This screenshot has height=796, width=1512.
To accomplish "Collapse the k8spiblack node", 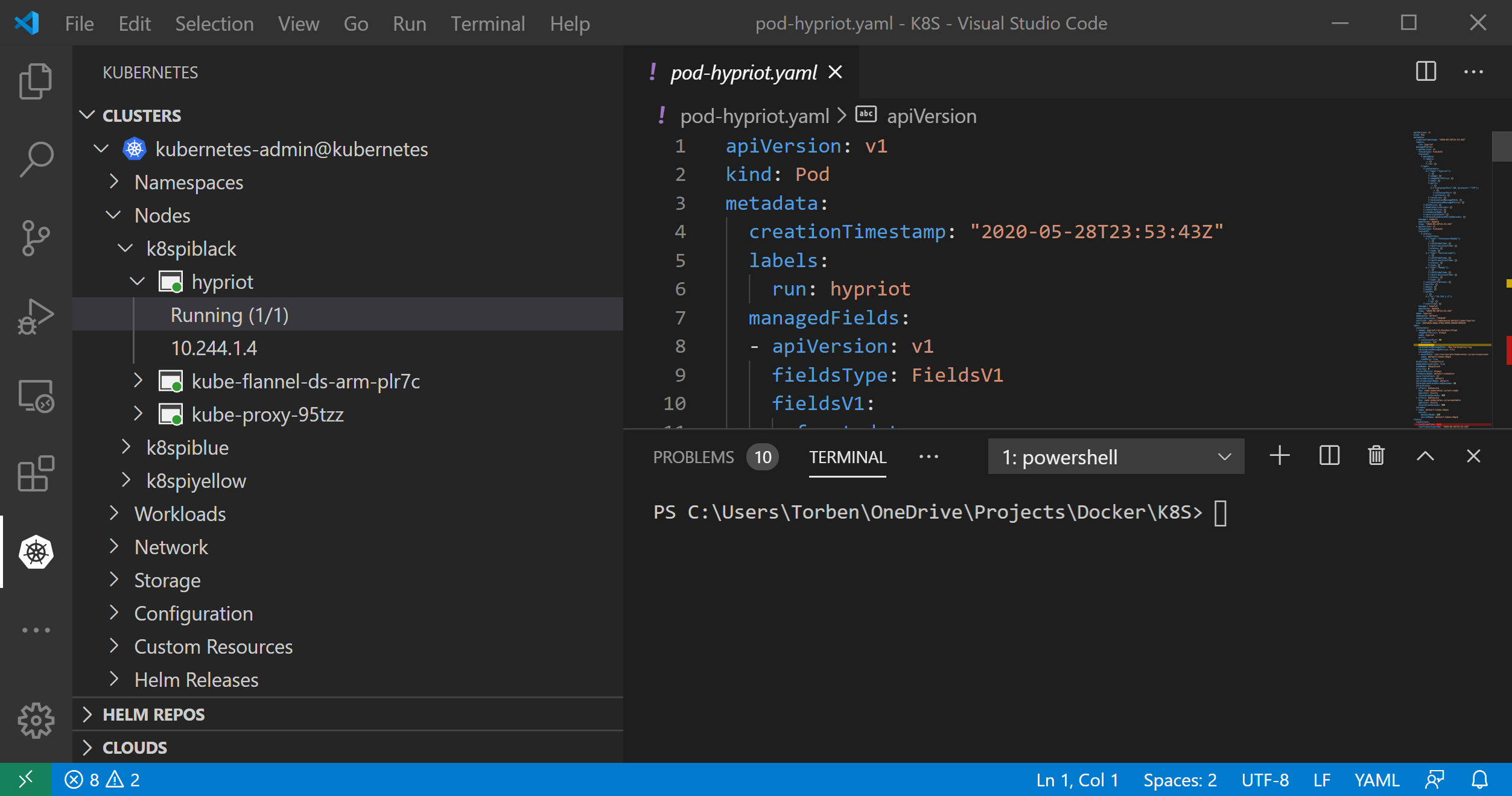I will coord(125,248).
